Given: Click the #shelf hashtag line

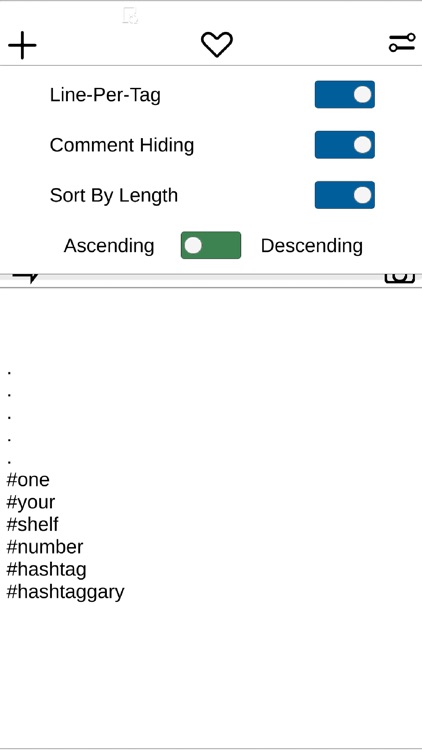Looking at the screenshot, I should [x=32, y=524].
